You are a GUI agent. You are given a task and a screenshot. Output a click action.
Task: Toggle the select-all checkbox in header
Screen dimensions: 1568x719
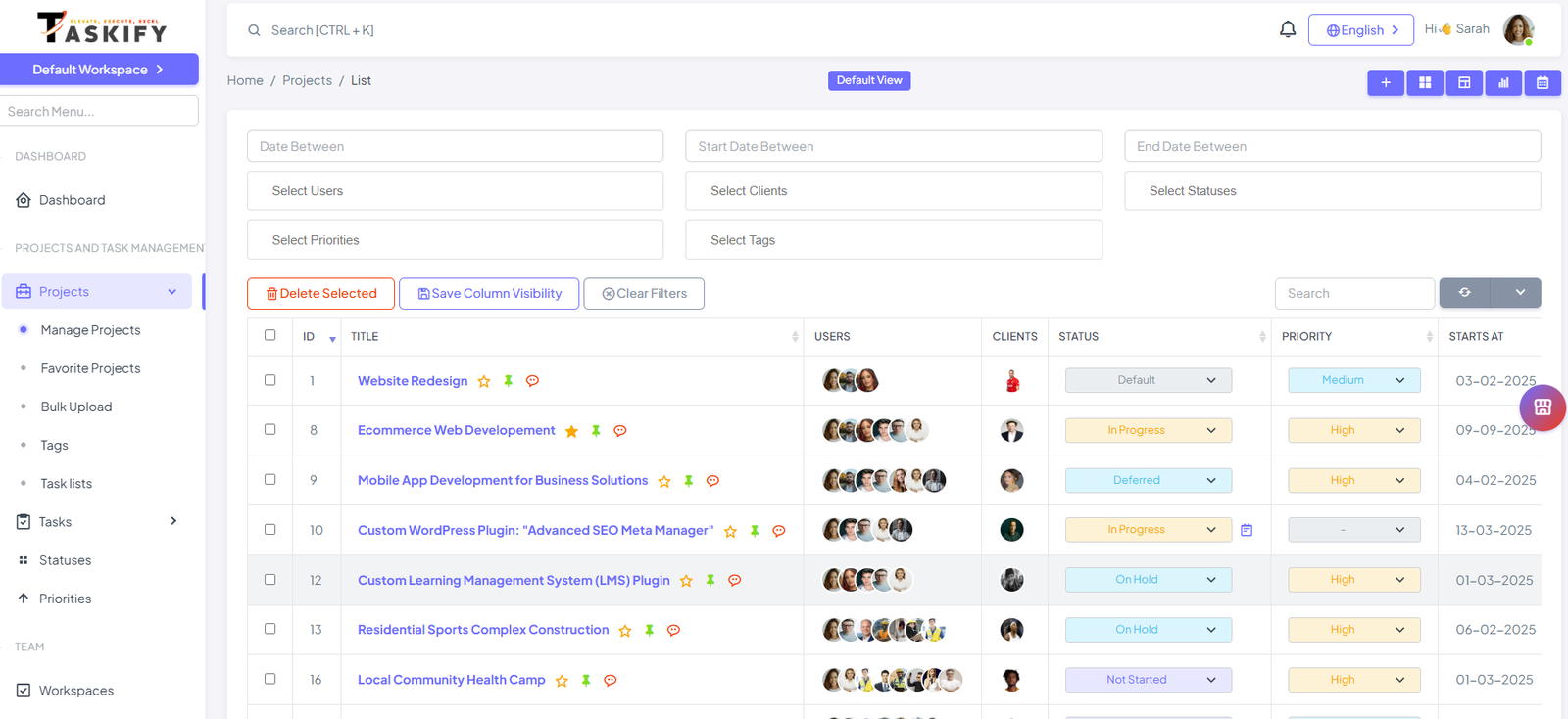[x=270, y=335]
